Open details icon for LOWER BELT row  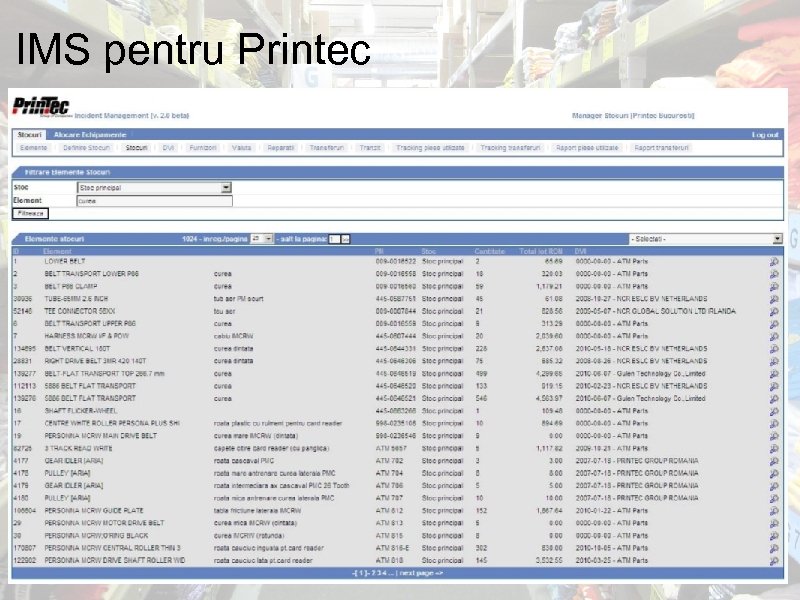[x=774, y=262]
